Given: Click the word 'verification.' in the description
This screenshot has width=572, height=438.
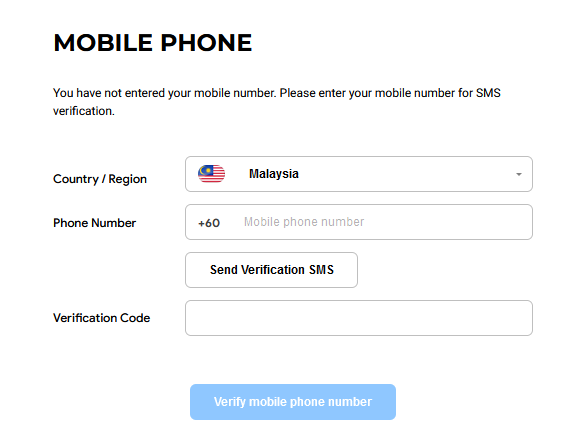Looking at the screenshot, I should click(x=84, y=111).
